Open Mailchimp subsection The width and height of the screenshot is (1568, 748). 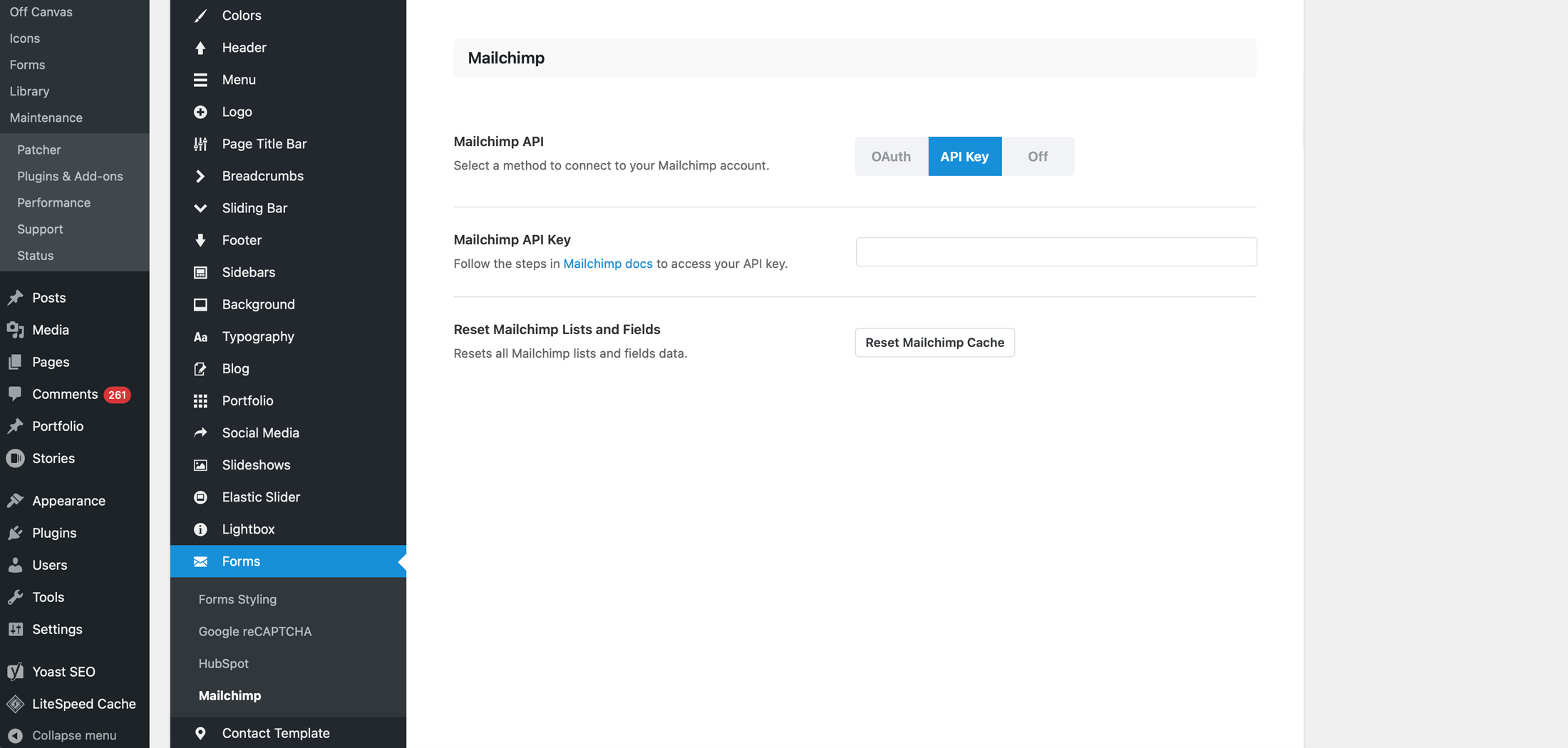coord(229,695)
